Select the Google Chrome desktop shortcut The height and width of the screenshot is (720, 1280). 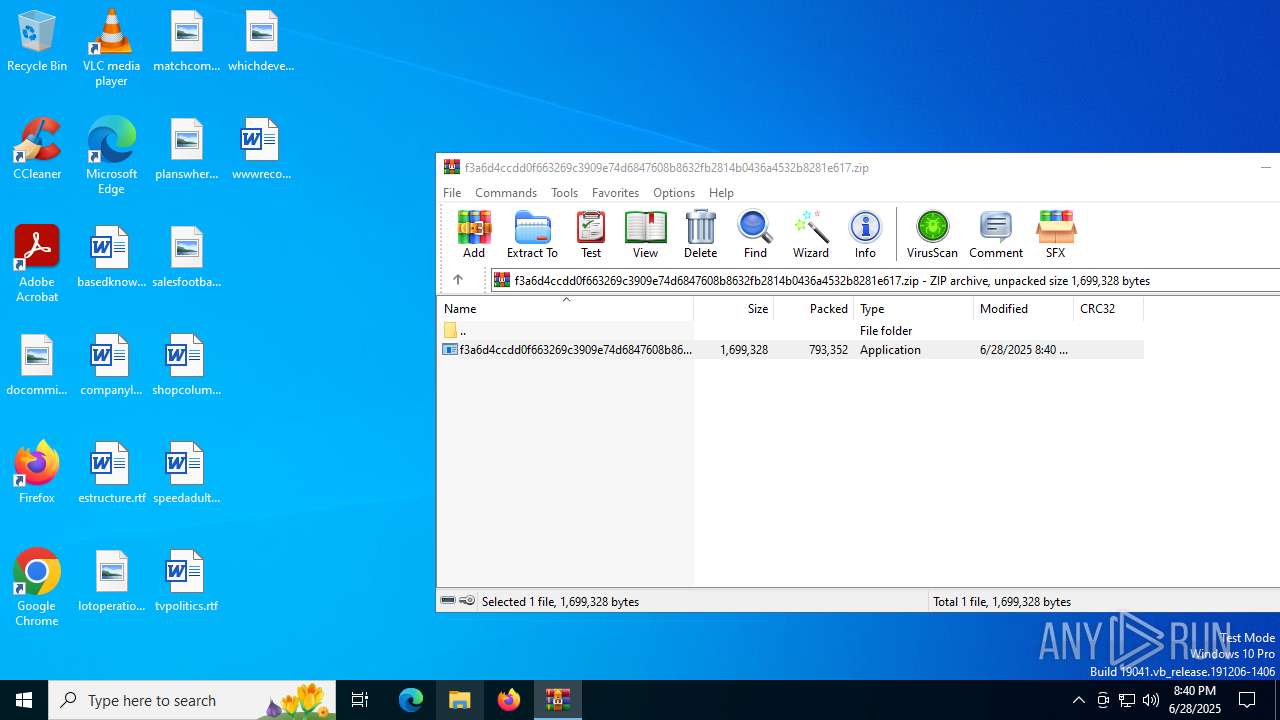click(37, 588)
